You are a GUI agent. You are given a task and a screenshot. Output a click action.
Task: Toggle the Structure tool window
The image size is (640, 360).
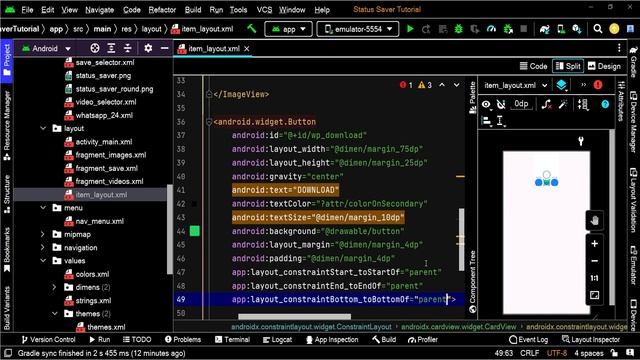(x=7, y=194)
